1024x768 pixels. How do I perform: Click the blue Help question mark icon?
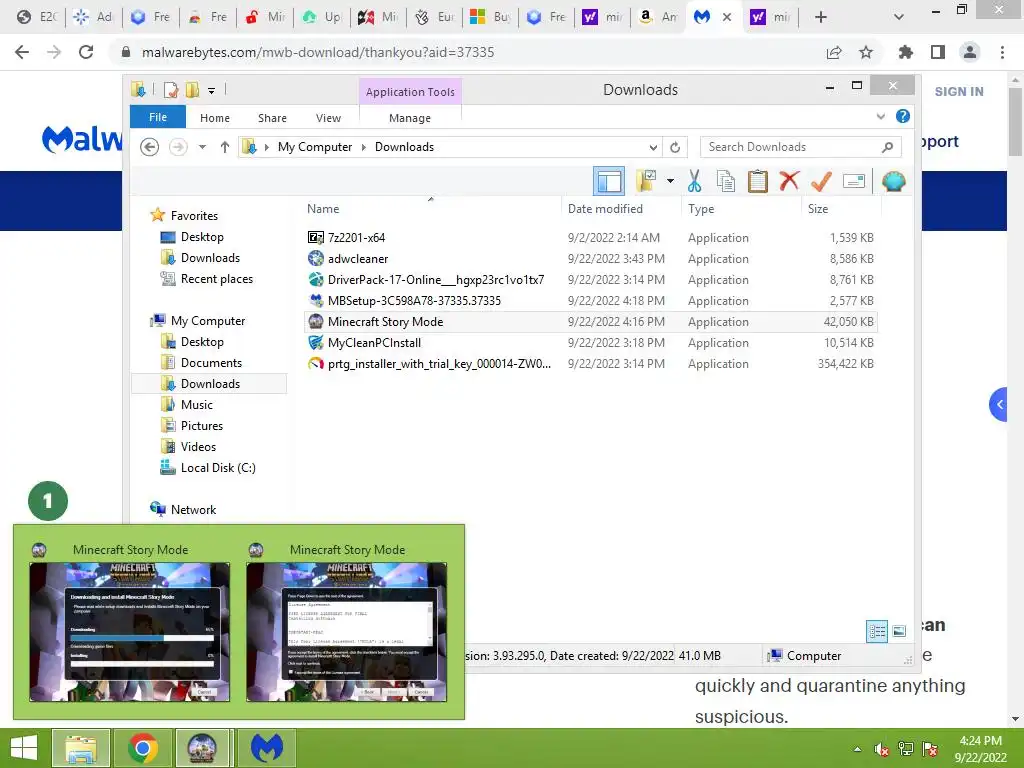coord(903,116)
